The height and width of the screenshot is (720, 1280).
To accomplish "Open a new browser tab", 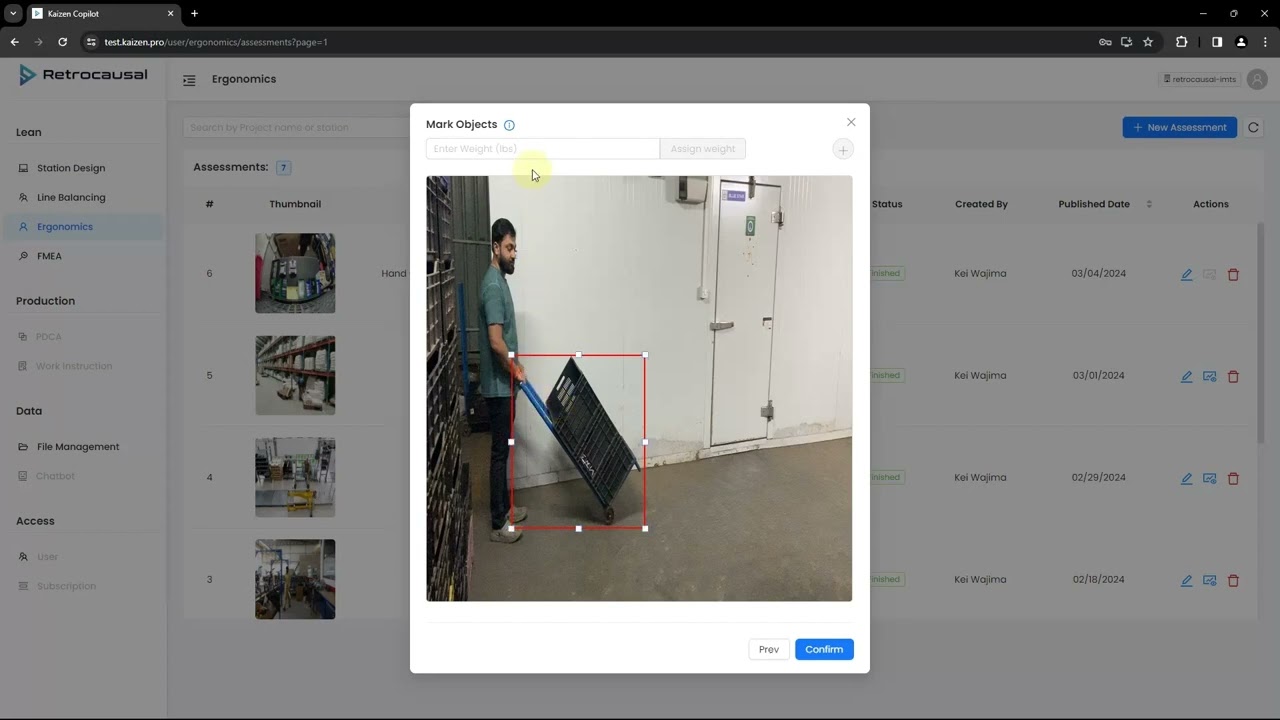I will (194, 14).
